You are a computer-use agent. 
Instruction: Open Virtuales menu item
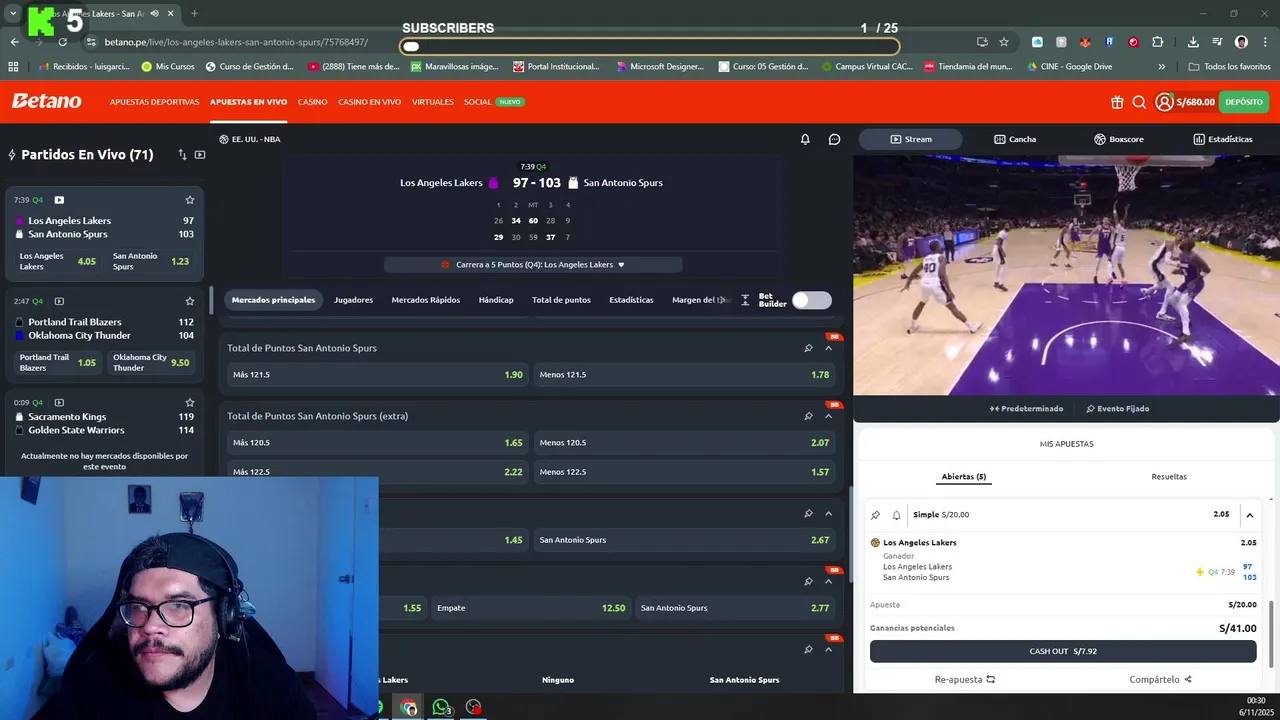(x=433, y=102)
